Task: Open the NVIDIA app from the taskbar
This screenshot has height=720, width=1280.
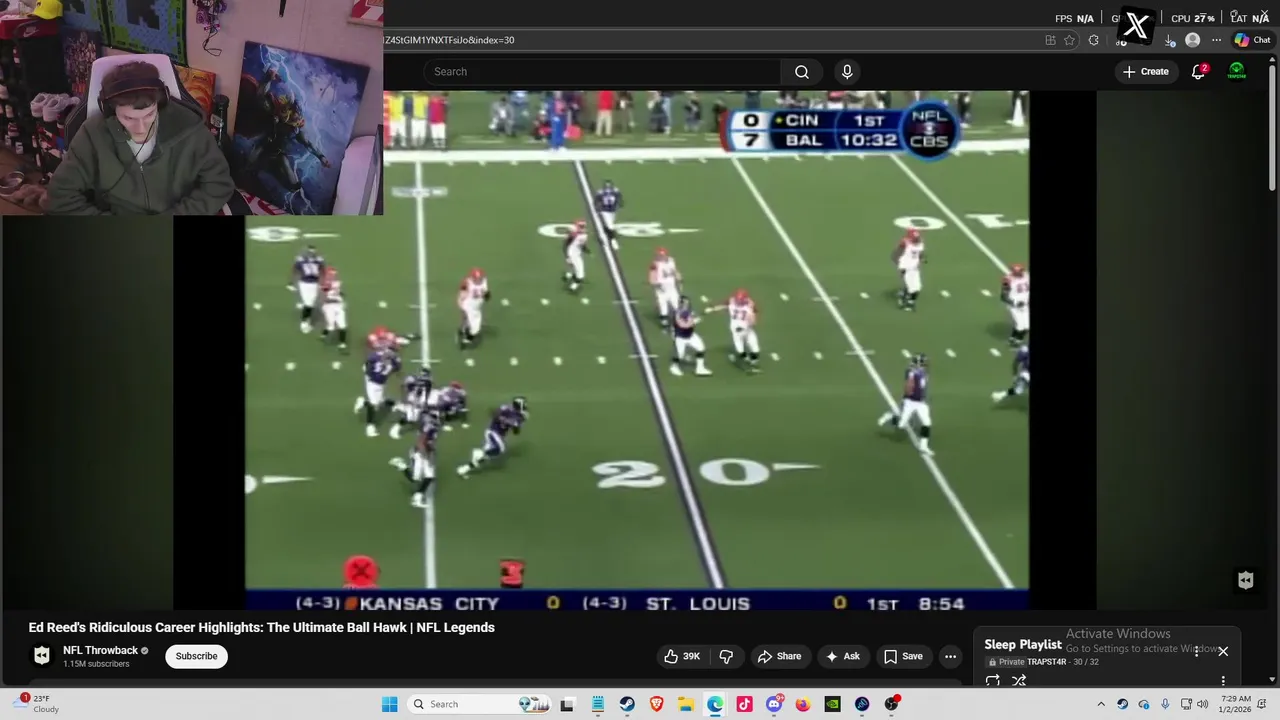Action: 832,704
